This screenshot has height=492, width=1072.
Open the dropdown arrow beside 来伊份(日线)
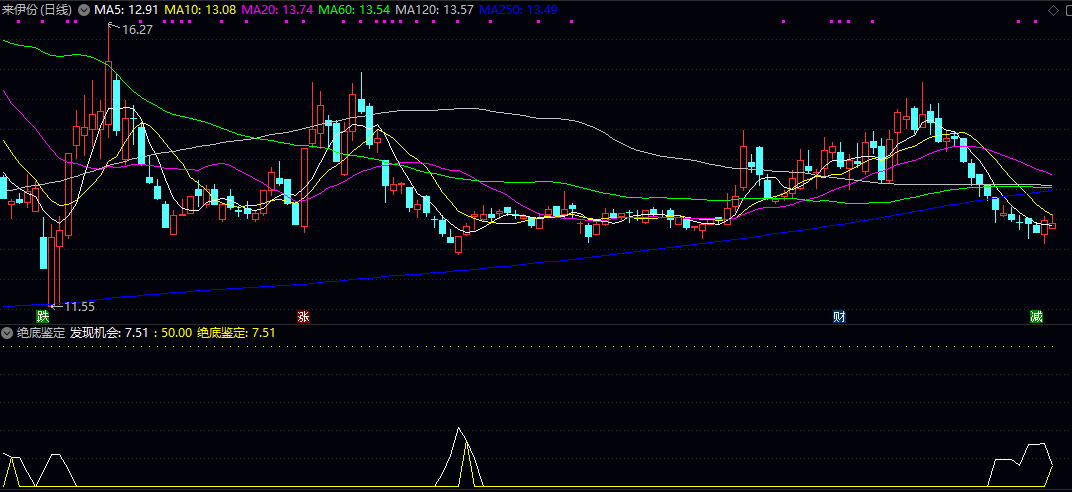click(x=84, y=10)
